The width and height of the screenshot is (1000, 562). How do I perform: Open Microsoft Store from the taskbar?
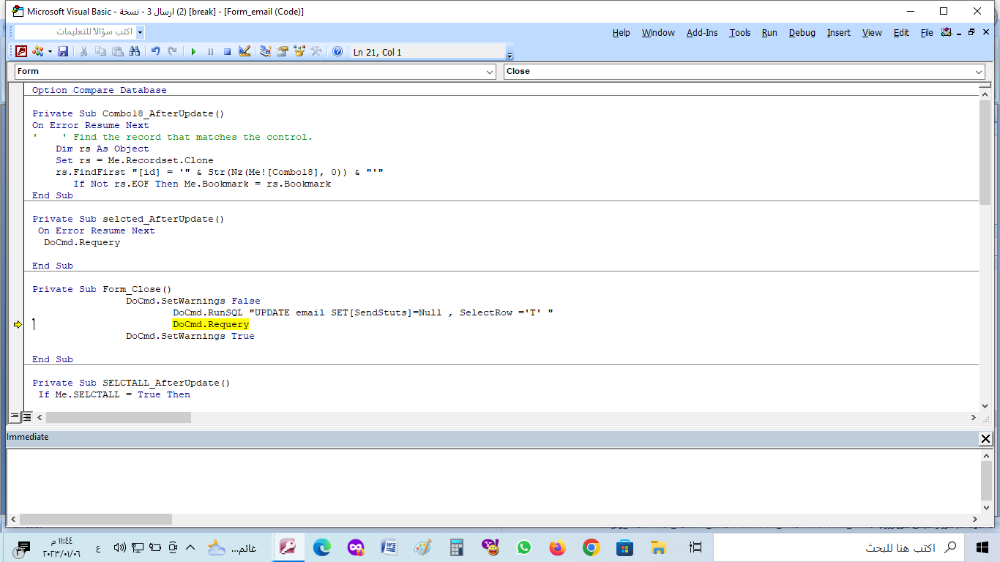[x=624, y=547]
